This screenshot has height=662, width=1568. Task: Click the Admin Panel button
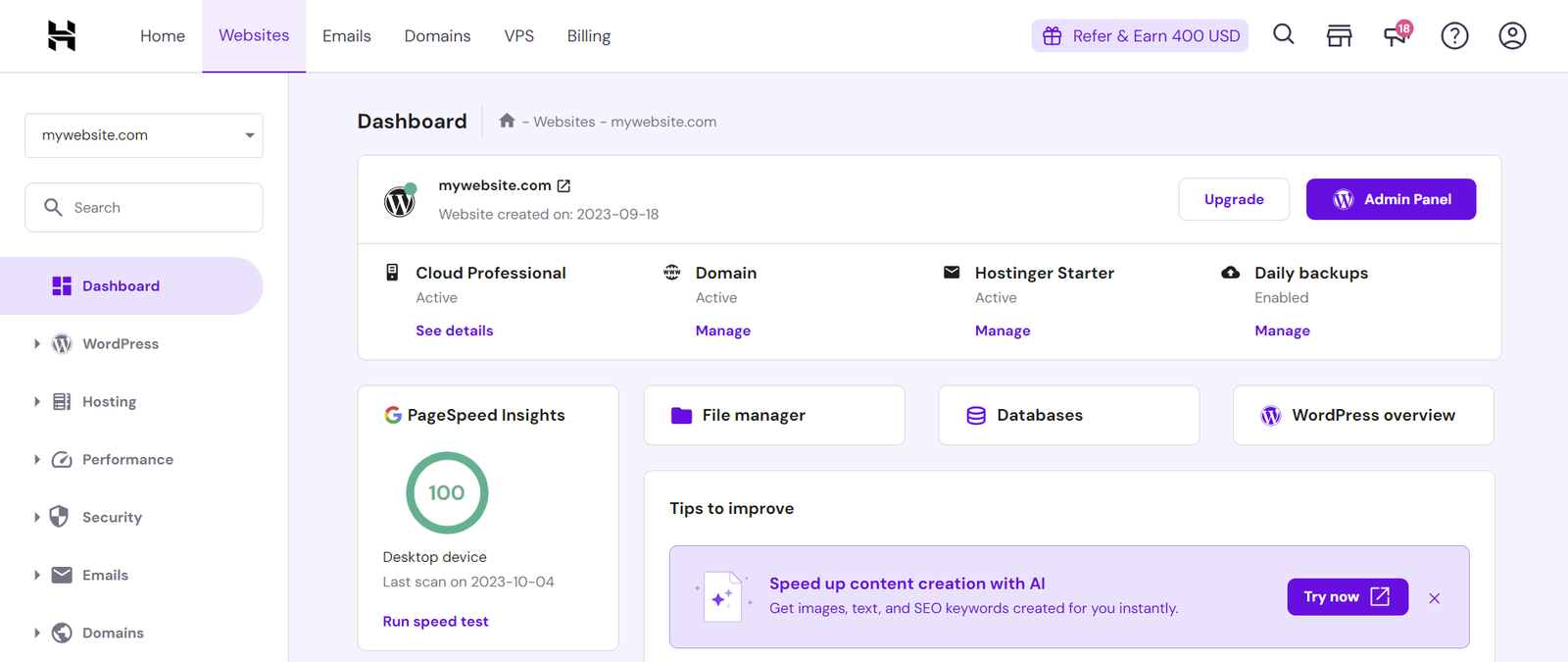click(1391, 199)
